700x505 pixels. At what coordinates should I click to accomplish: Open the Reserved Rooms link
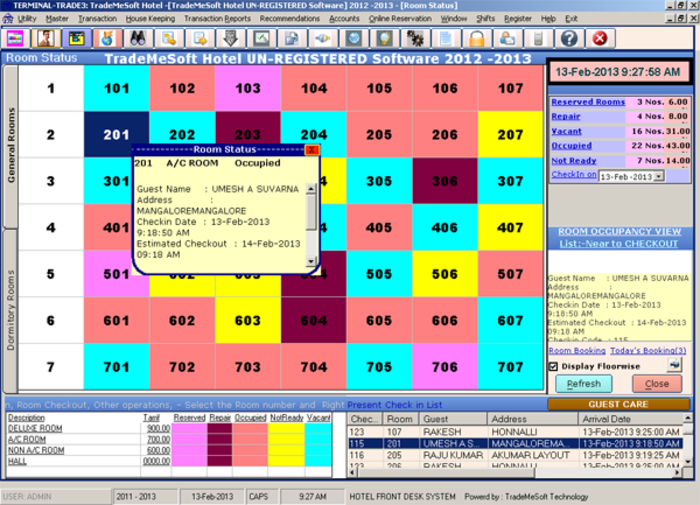point(588,102)
